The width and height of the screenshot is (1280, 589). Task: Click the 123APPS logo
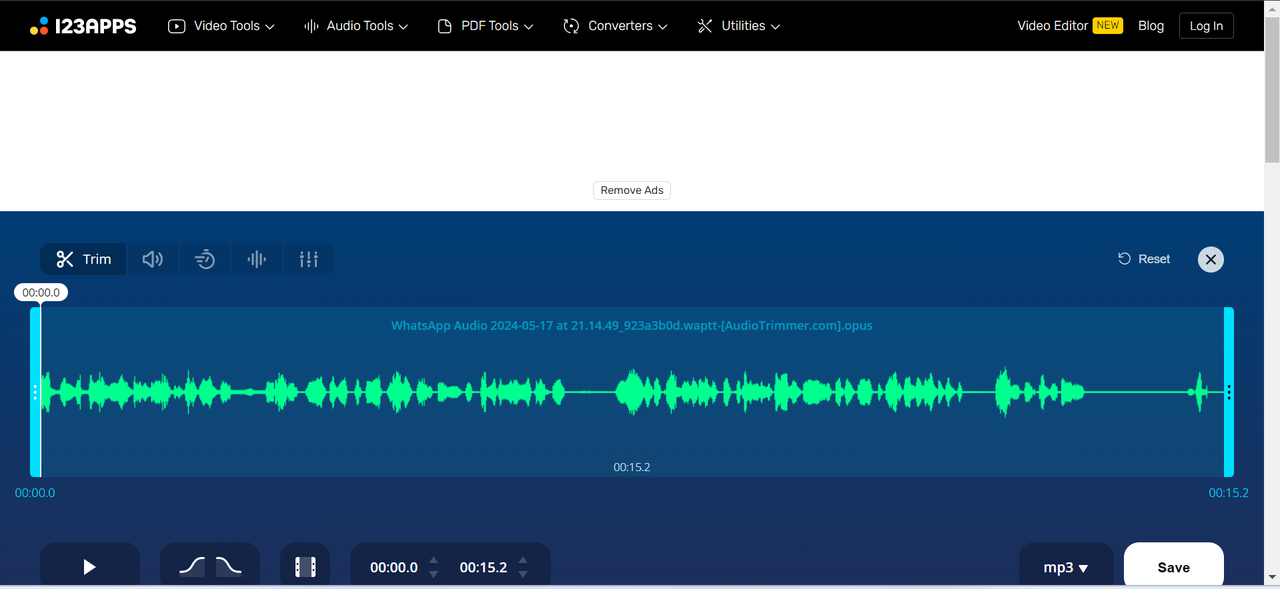83,26
